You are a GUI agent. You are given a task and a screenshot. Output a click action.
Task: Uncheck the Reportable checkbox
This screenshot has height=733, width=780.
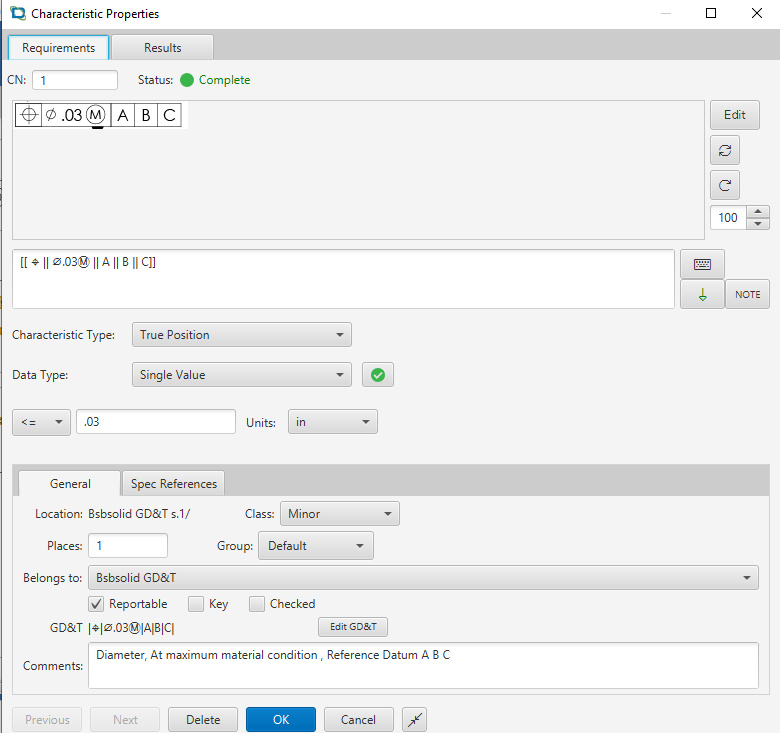97,604
